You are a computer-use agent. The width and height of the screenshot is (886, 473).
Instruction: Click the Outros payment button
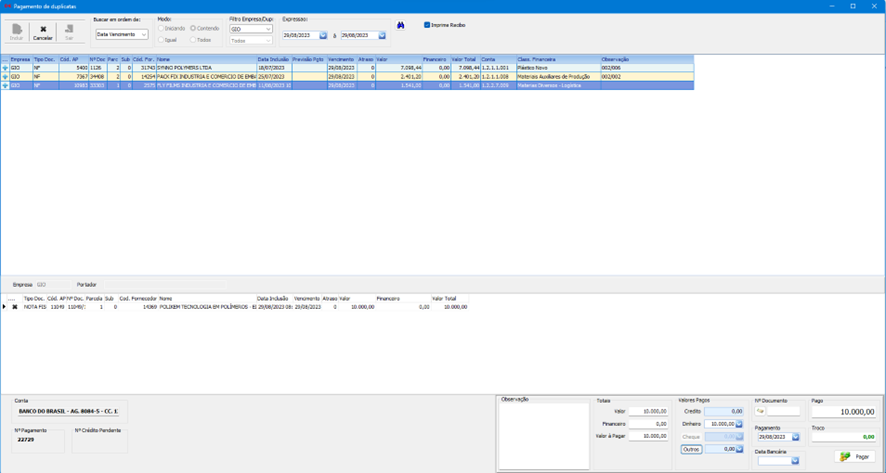pos(691,449)
